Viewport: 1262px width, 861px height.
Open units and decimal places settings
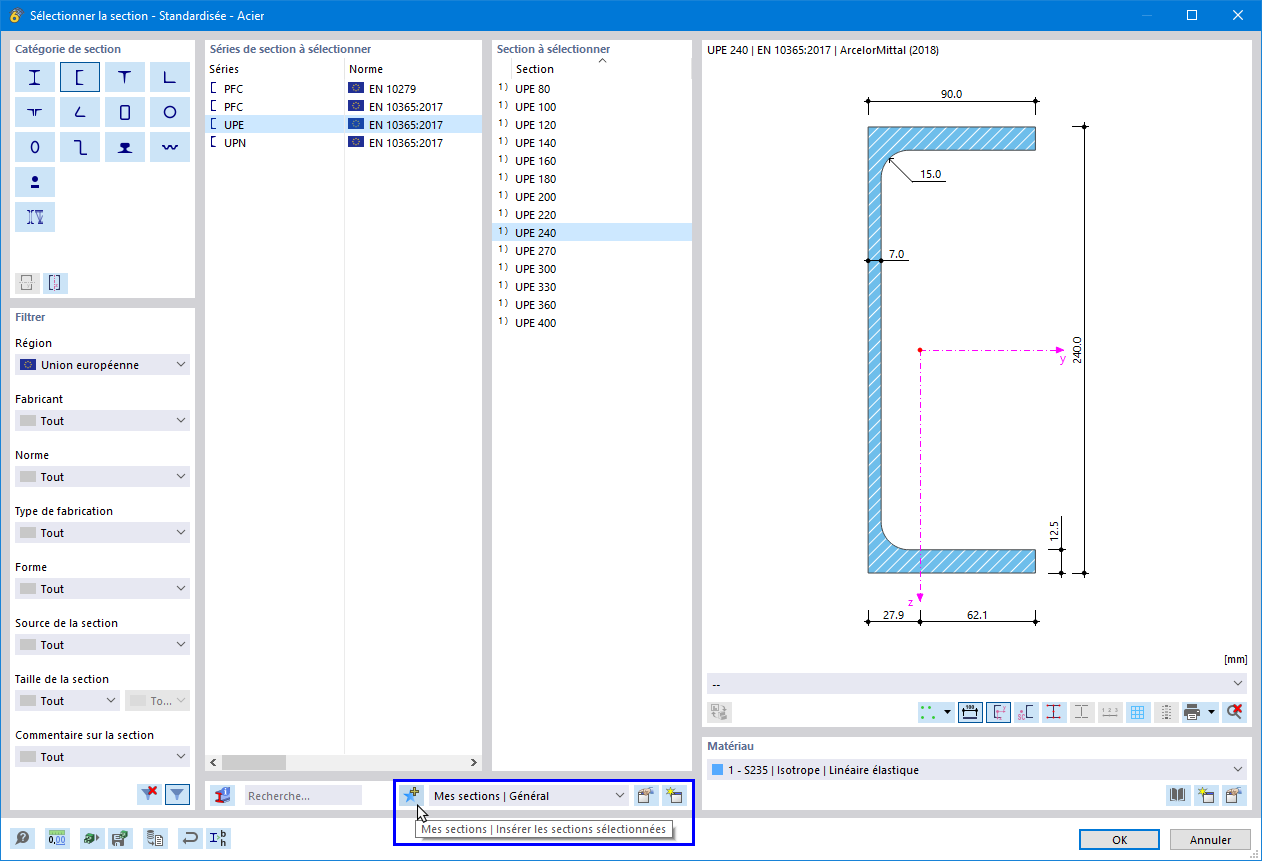coord(57,838)
